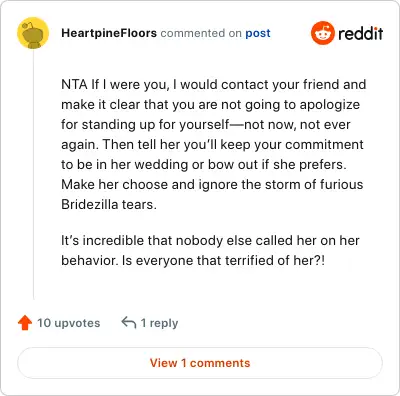400x396 pixels.
Task: Click the "View 1 comments" button
Action: [x=200, y=363]
